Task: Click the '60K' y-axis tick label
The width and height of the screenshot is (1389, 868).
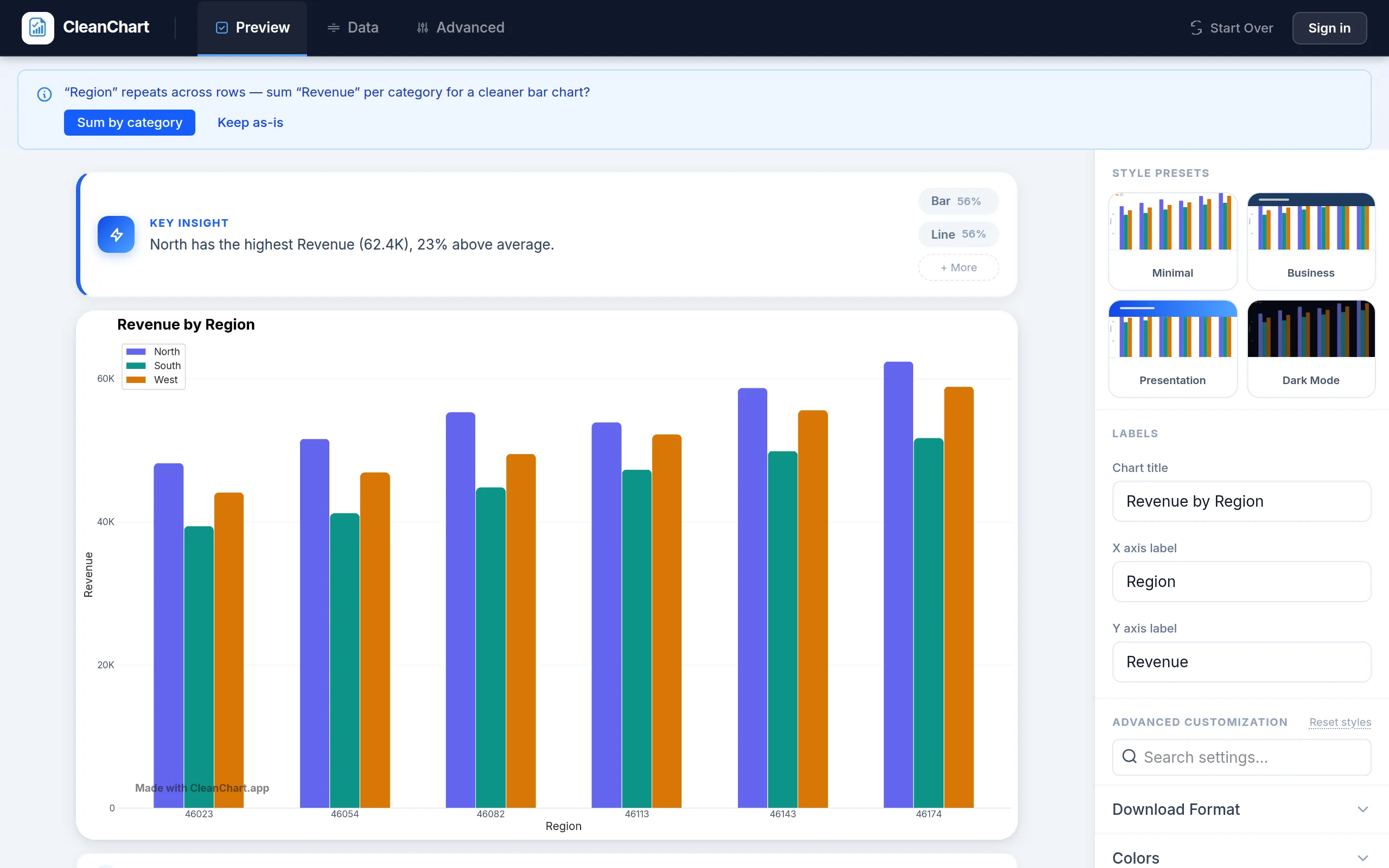Action: [x=106, y=378]
